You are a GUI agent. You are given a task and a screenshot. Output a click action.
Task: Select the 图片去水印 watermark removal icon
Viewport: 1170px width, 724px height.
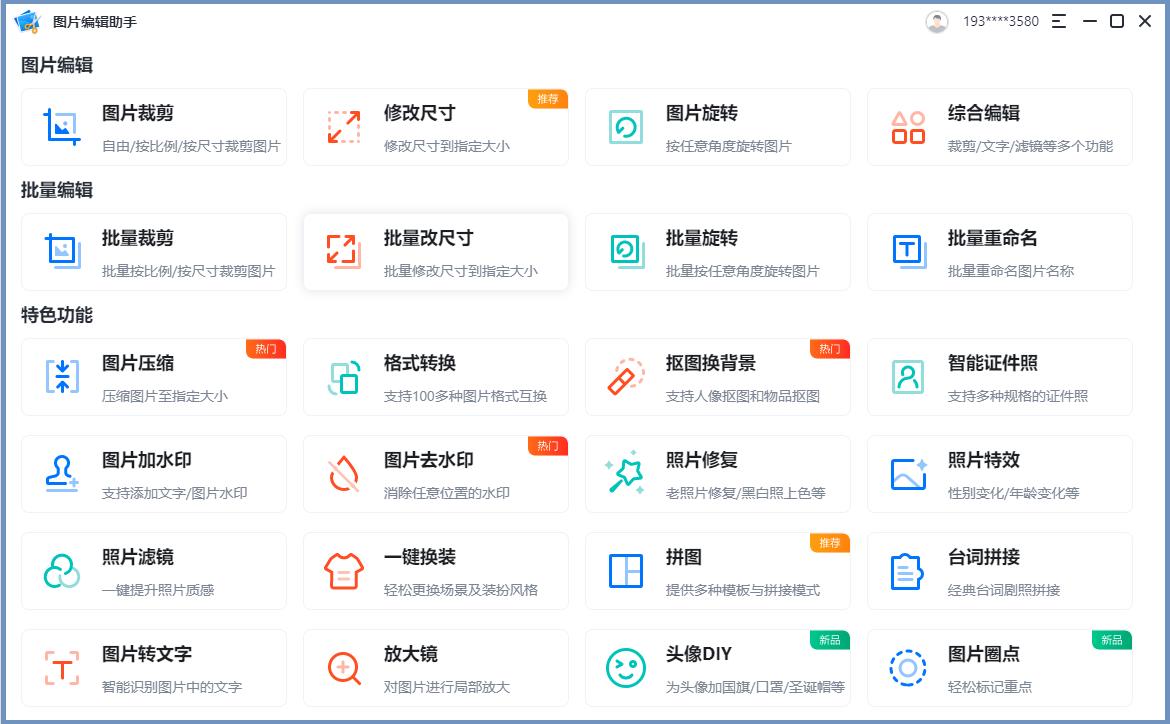(343, 473)
